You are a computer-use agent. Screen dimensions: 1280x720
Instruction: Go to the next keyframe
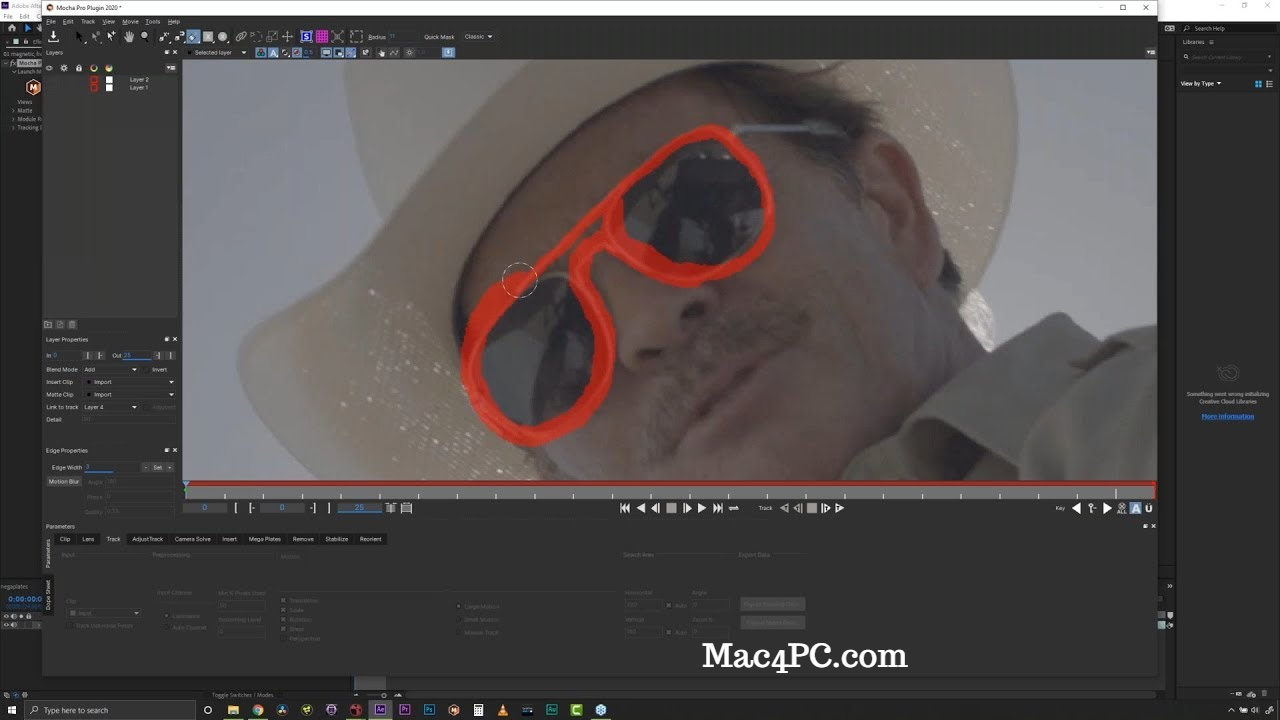[x=1107, y=508]
